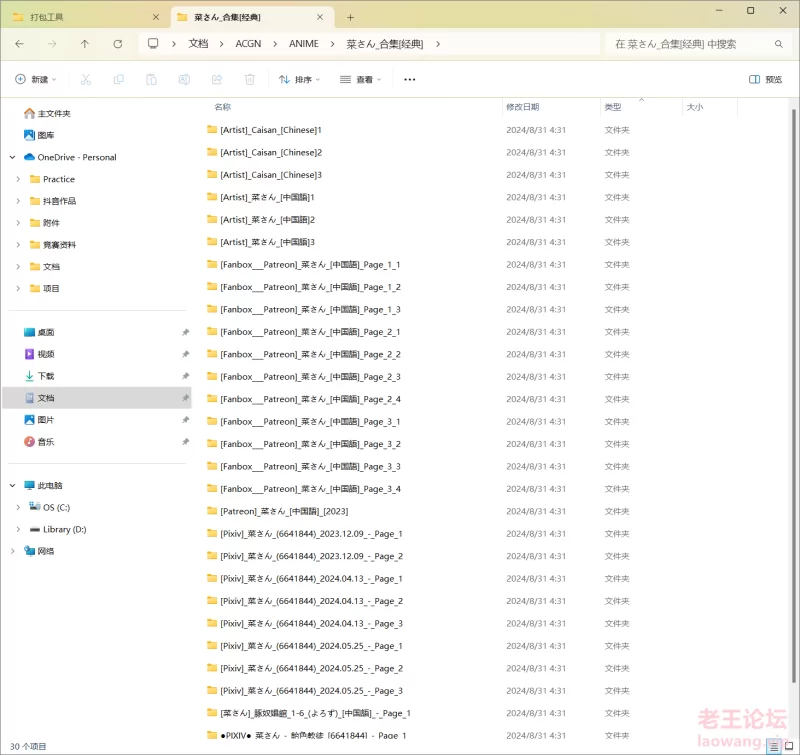
Task: Select Pixiv folder 2023.12.09 Page_1
Action: pyautogui.click(x=305, y=534)
